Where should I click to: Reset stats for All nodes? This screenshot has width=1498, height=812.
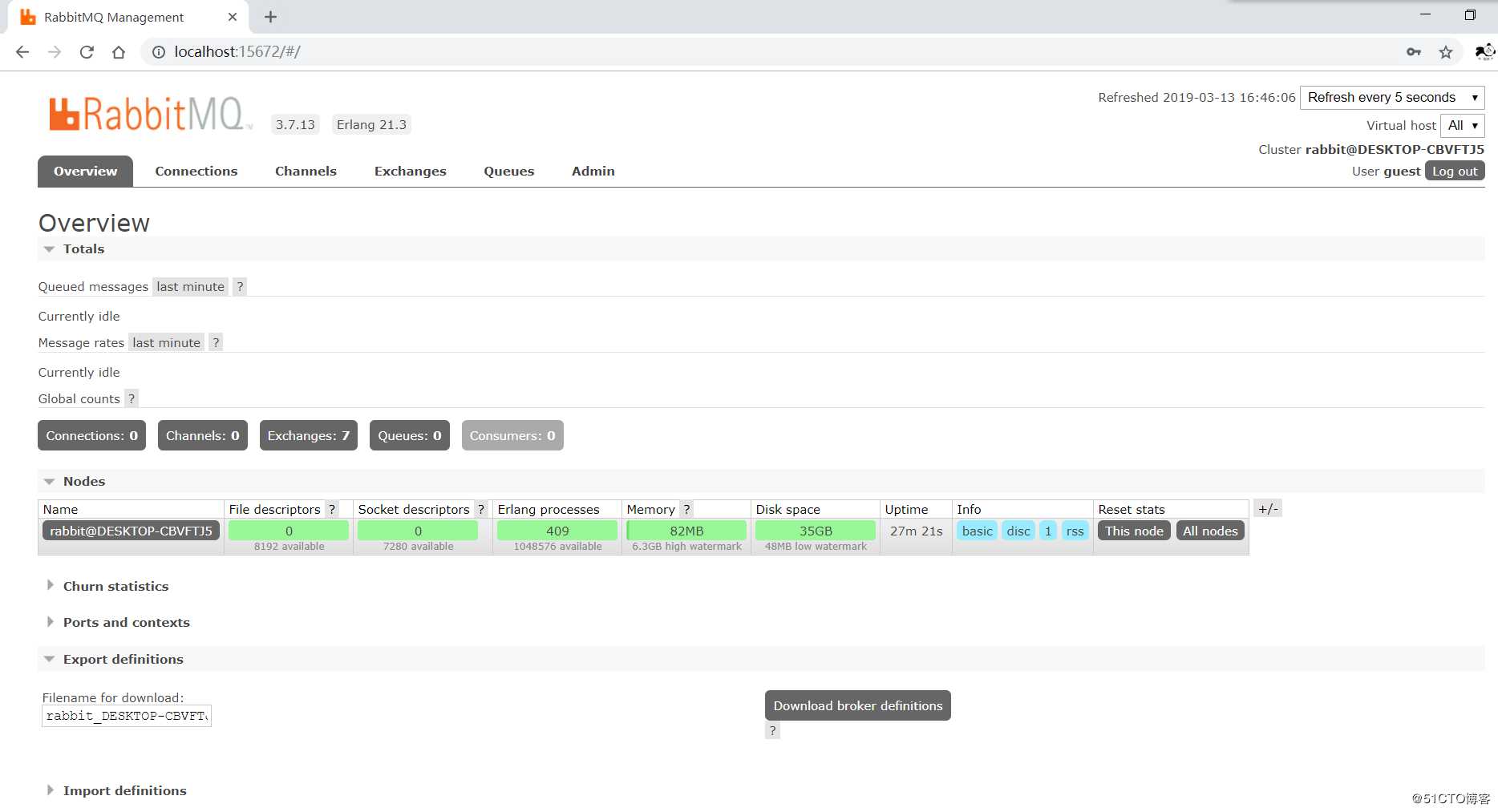point(1210,531)
